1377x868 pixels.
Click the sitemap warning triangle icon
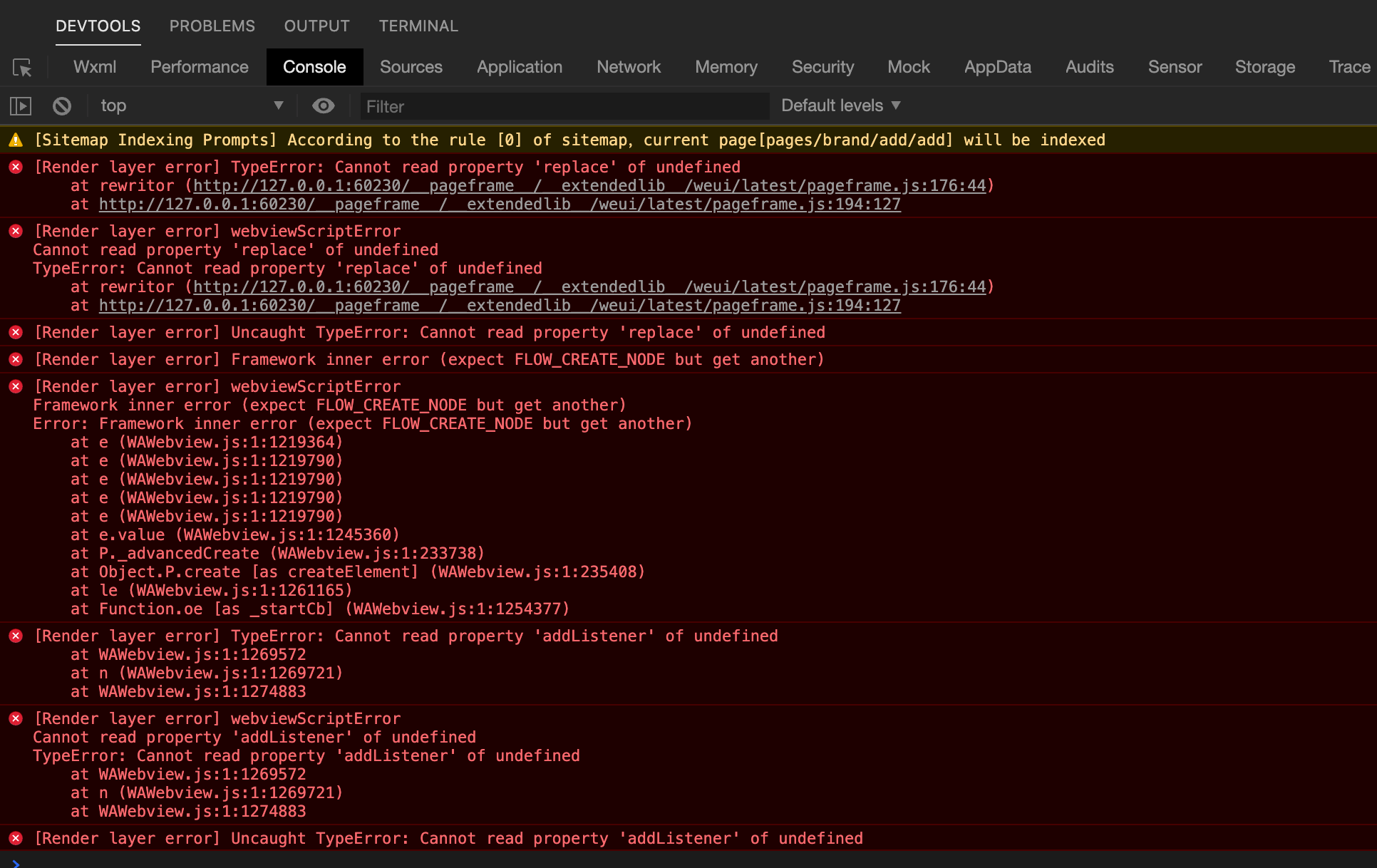click(x=16, y=140)
